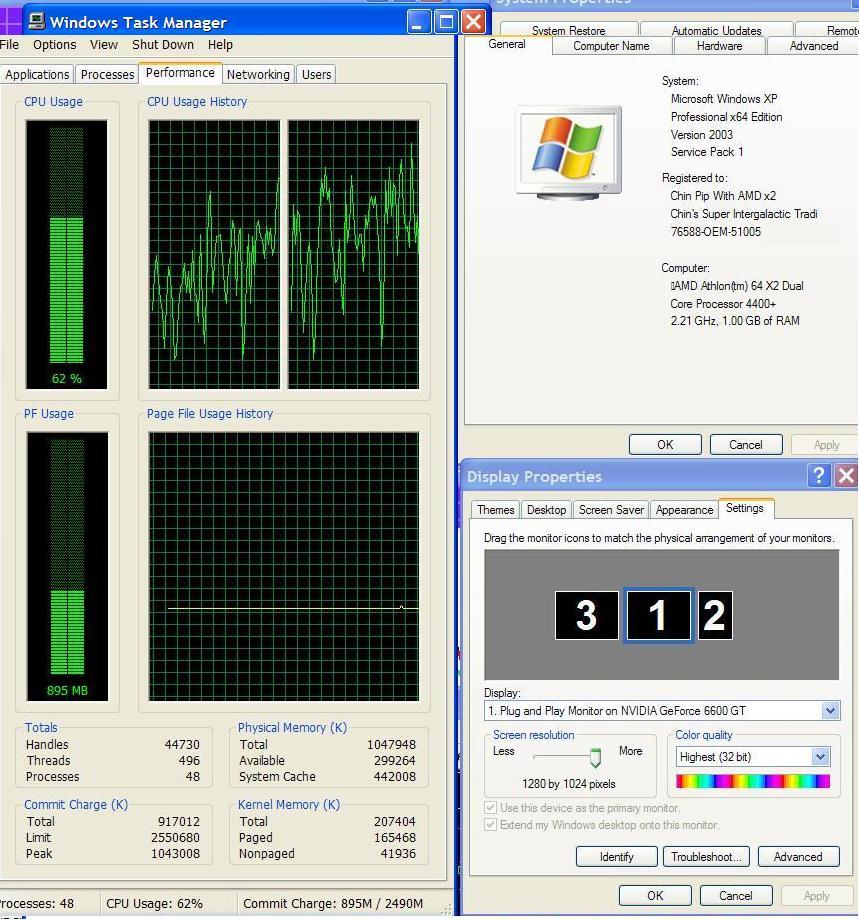
Task: Open the Computer Name tab
Action: (x=611, y=46)
